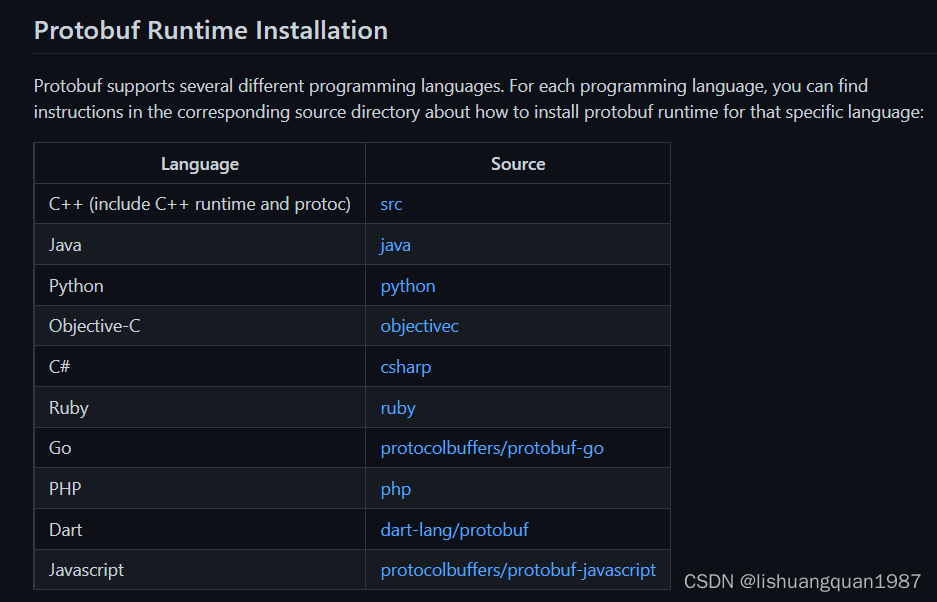Image resolution: width=937 pixels, height=602 pixels.
Task: Click the lowercase java link in Source column
Action: 395,245
